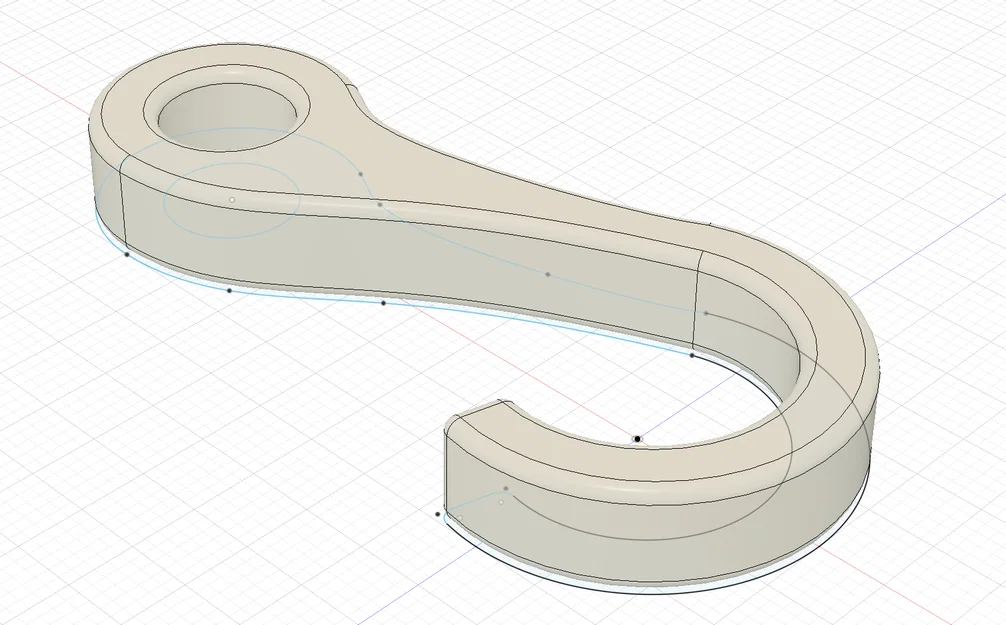
Task: Click the white center point of the sketch circles
Action: pyautogui.click(x=232, y=200)
